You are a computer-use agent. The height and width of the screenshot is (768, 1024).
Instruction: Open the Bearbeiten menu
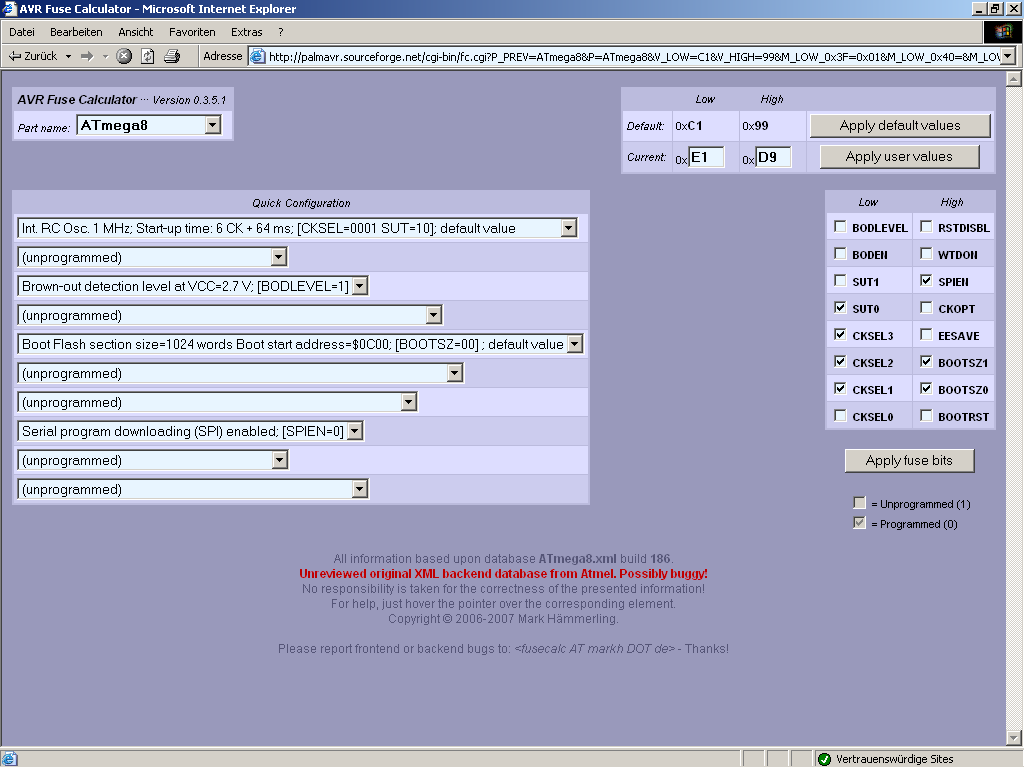pos(76,32)
